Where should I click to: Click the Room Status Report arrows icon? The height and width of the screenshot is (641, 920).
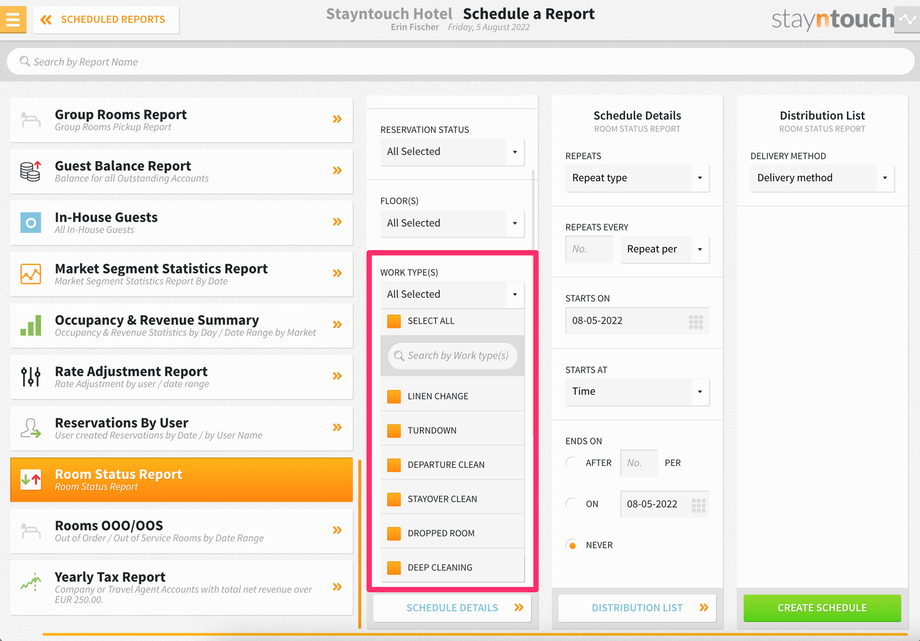click(x=31, y=480)
